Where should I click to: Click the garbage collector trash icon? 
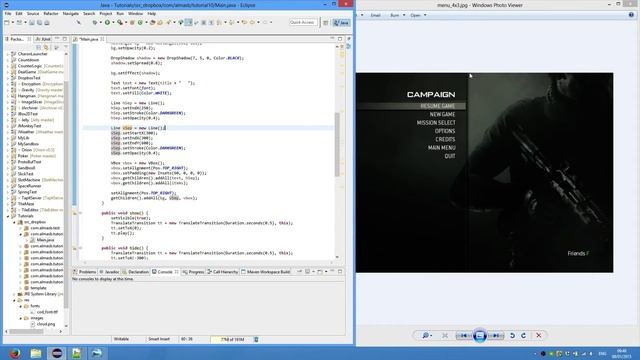tap(256, 339)
